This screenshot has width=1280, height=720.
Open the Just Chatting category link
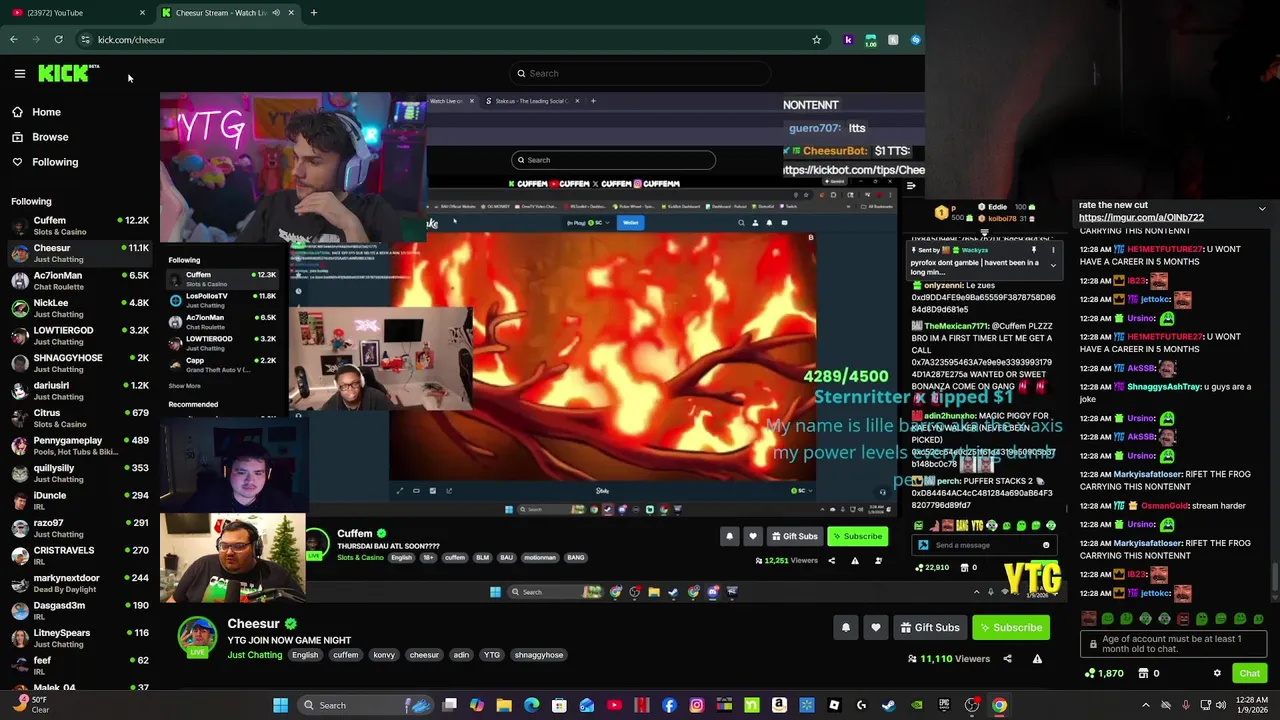(255, 655)
